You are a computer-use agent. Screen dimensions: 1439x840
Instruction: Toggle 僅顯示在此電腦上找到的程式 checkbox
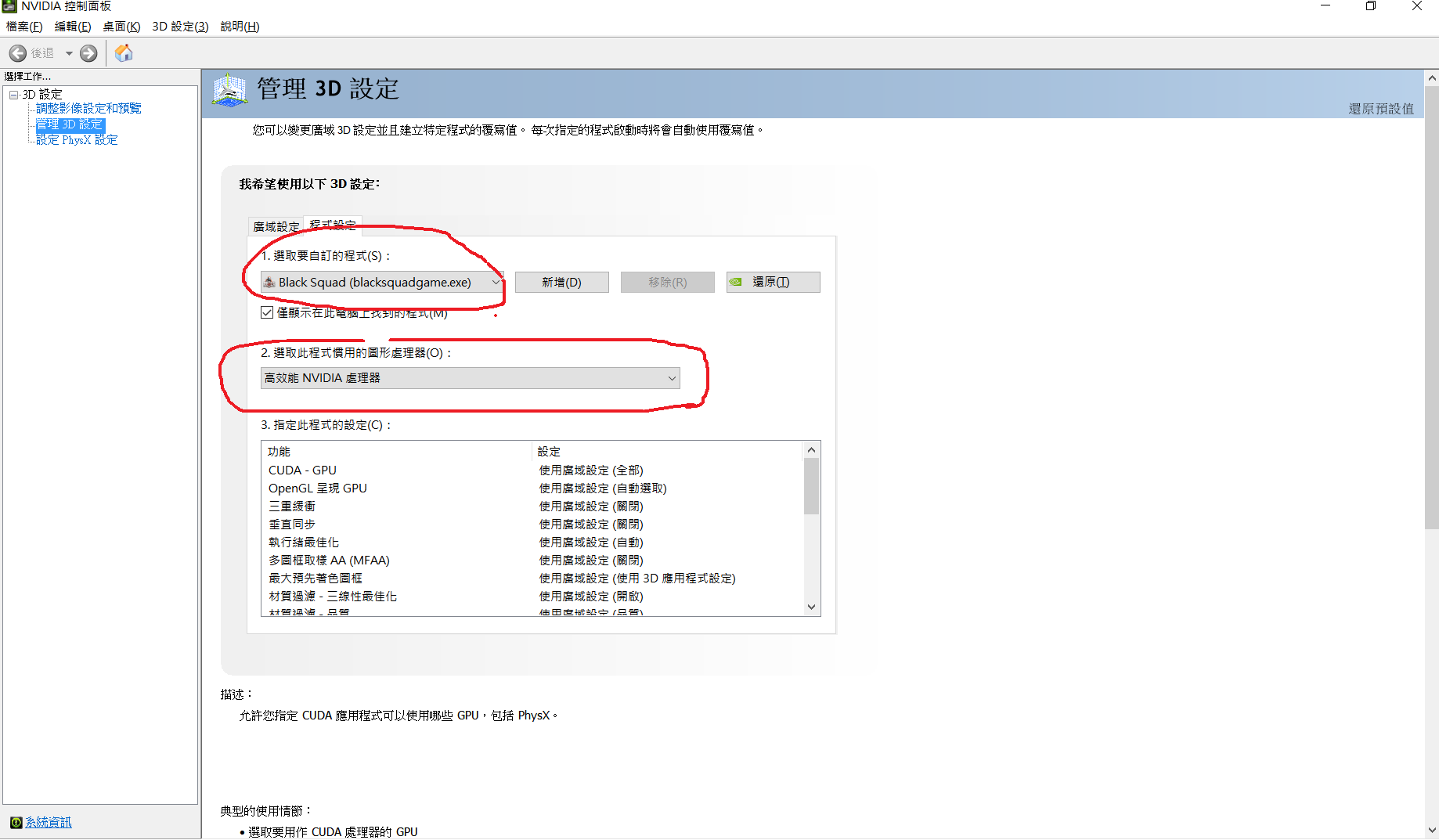click(x=267, y=312)
